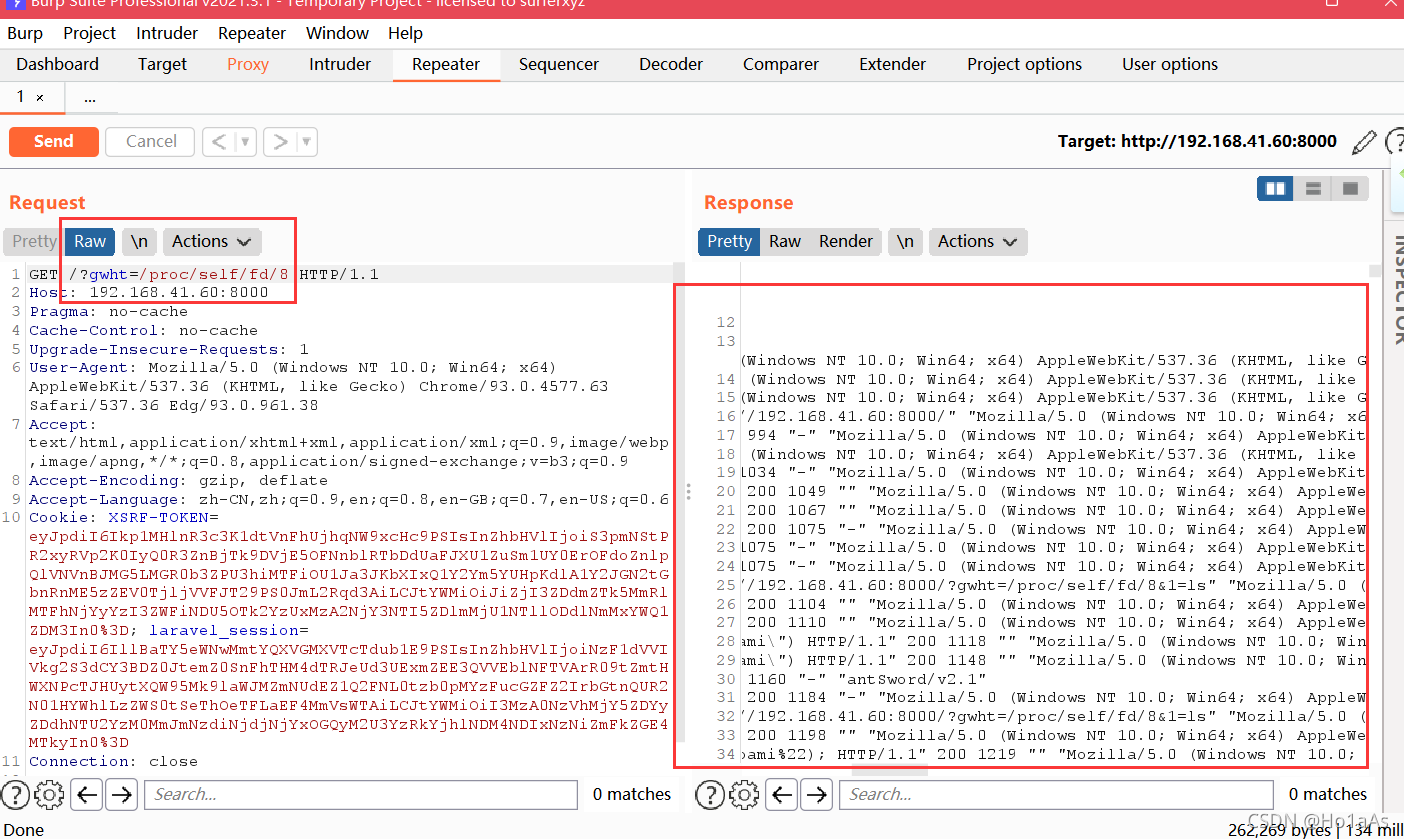
Task: Switch to the Comparer tab
Action: (x=781, y=64)
